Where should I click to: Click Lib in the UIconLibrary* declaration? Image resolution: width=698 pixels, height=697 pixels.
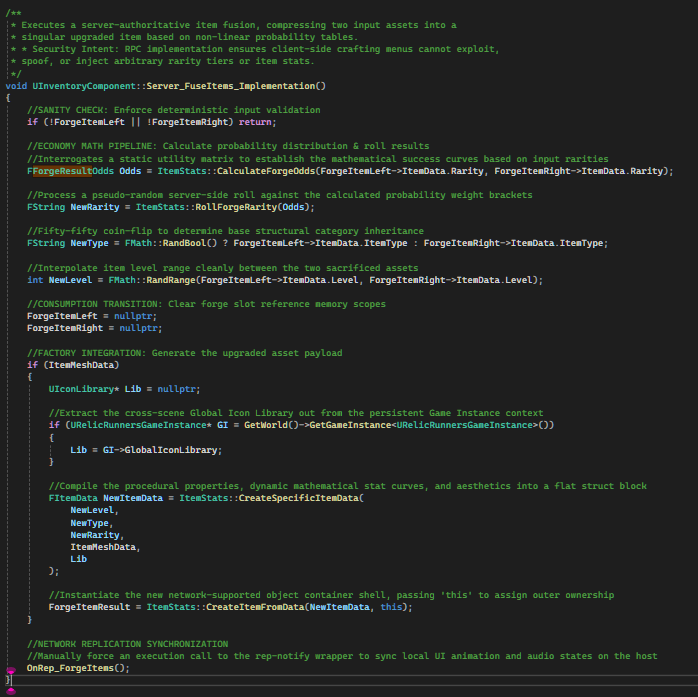(133, 389)
